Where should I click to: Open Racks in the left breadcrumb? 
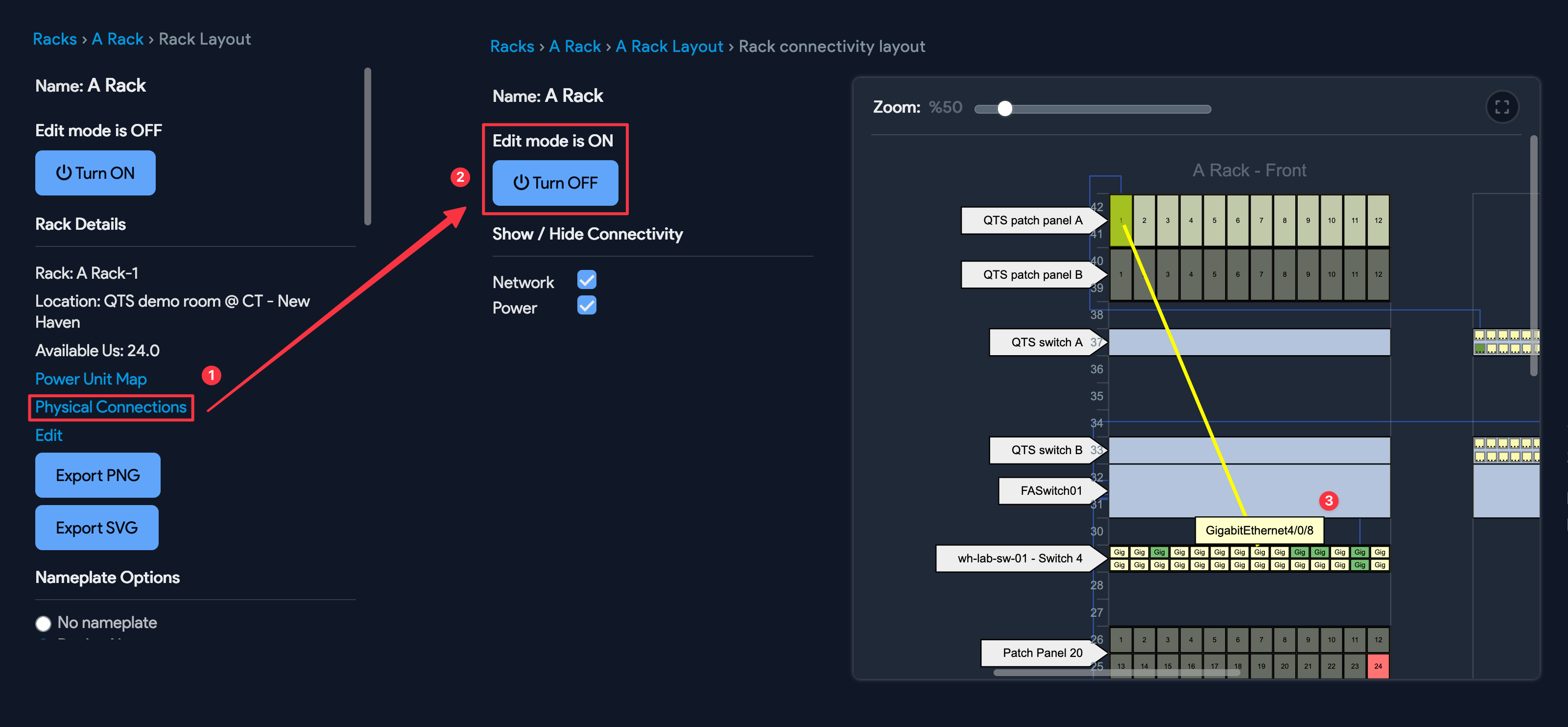pos(54,39)
